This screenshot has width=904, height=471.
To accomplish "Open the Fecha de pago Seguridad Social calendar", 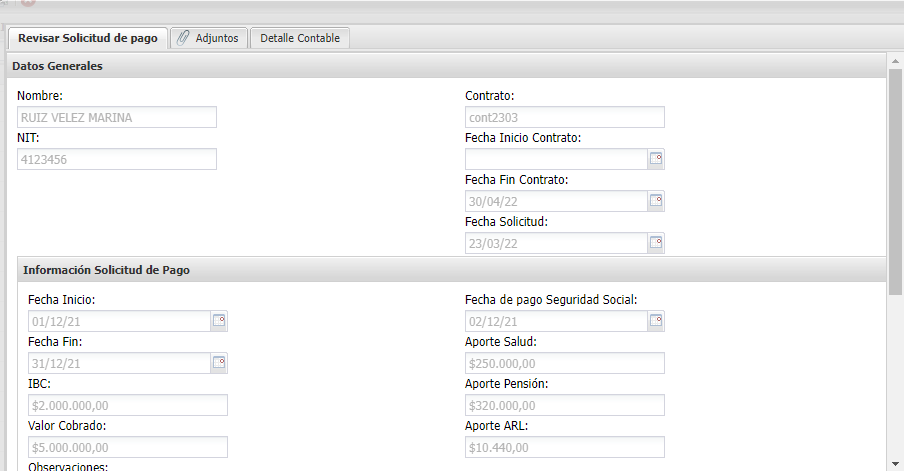I will pyautogui.click(x=656, y=321).
